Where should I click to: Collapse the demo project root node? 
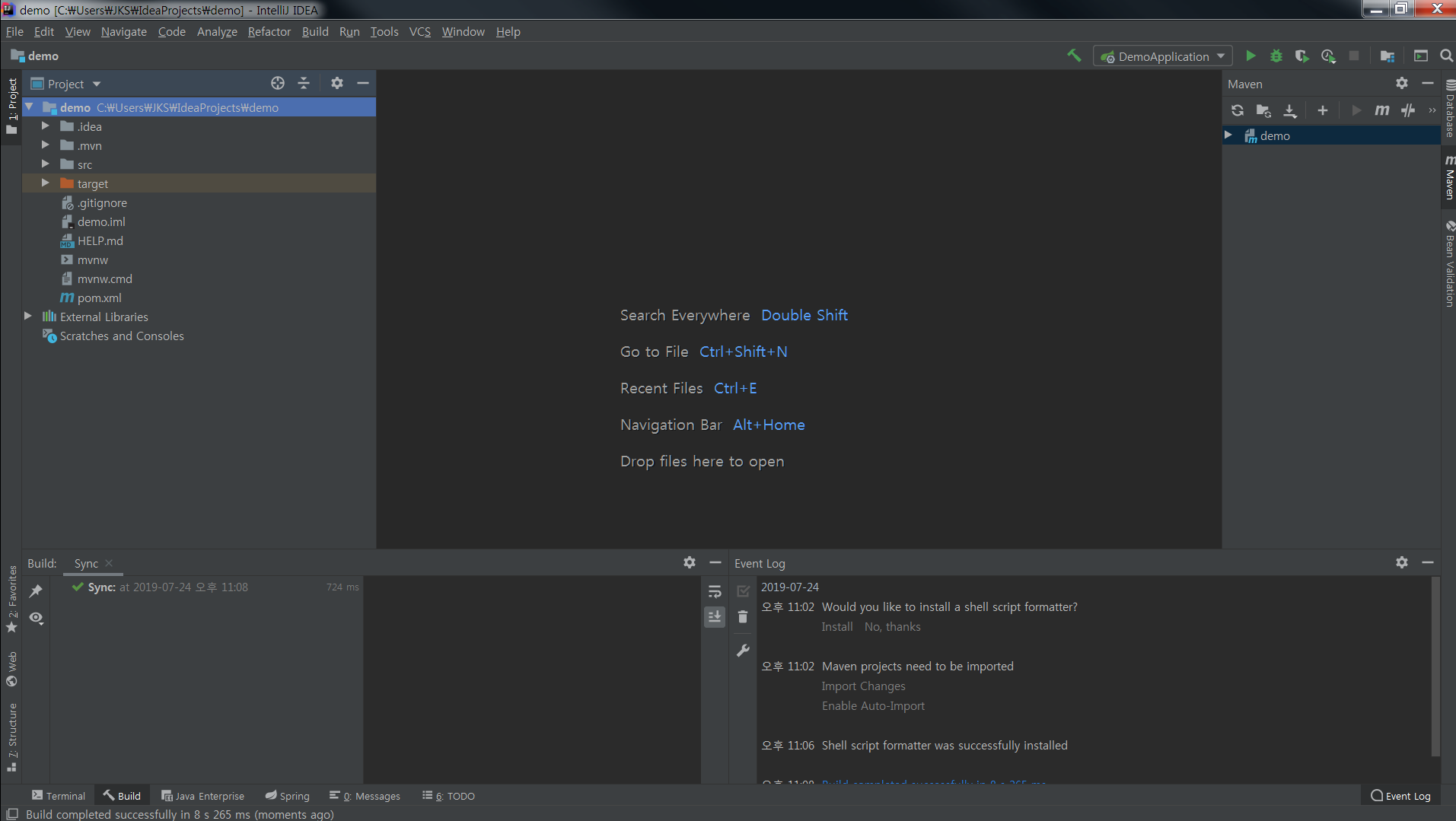point(29,107)
